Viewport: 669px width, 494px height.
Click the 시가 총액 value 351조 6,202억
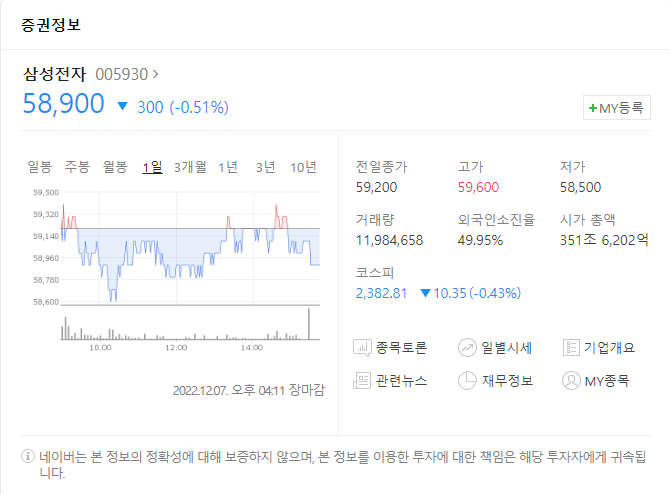[x=604, y=240]
